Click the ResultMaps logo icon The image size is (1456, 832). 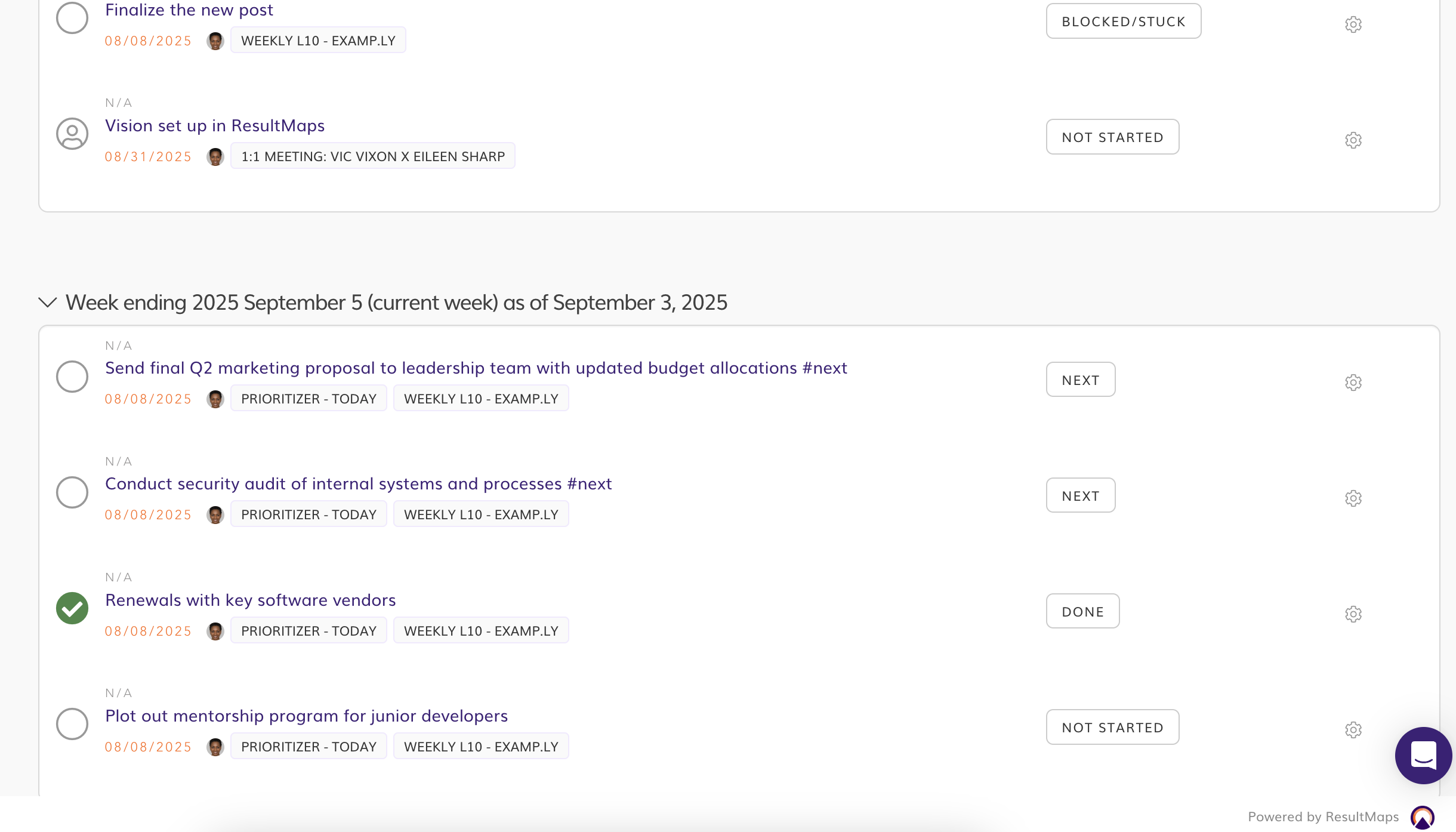(x=1422, y=817)
